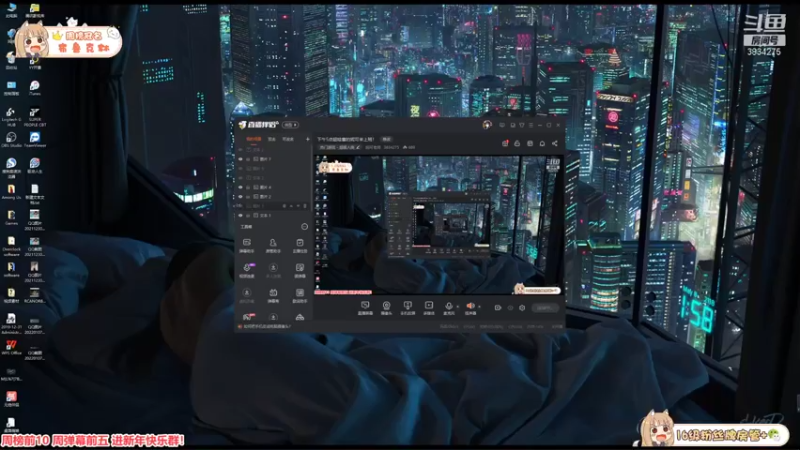Collapse the 工具箱 toolbox panel
800x450 pixels.
point(305,227)
